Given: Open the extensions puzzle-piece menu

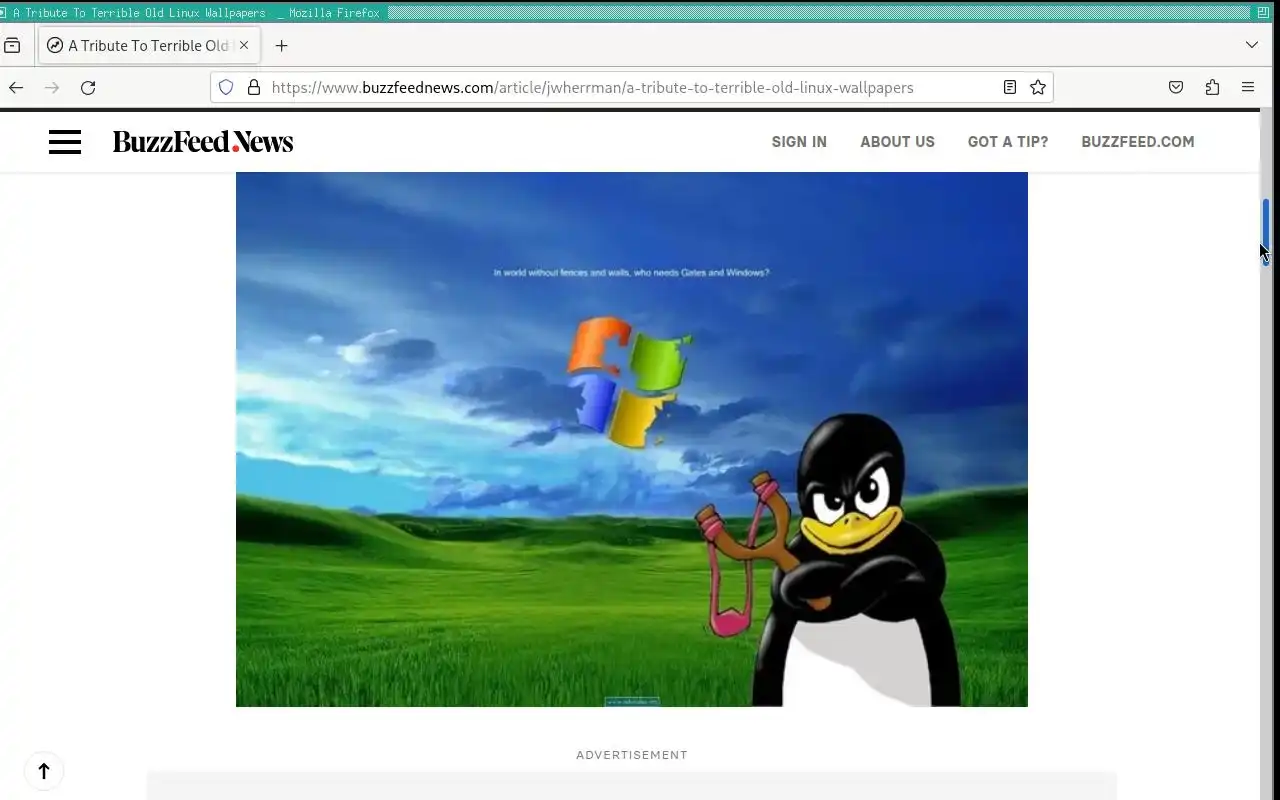Looking at the screenshot, I should [1212, 87].
